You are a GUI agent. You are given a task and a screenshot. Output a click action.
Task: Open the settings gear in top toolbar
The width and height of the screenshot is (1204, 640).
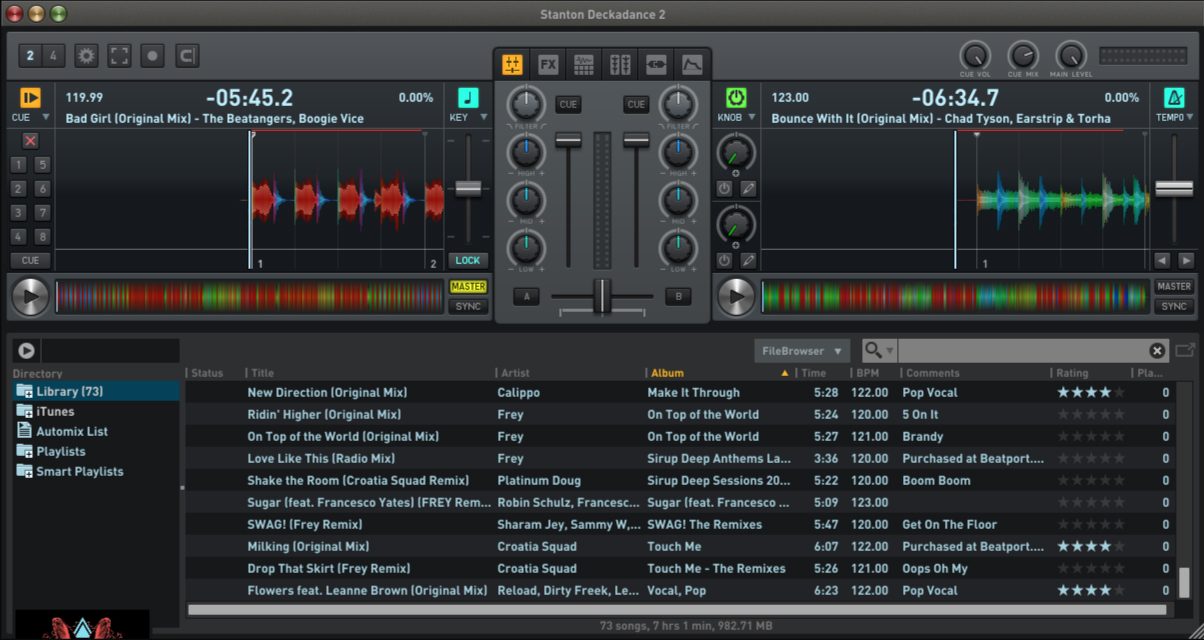pos(87,56)
